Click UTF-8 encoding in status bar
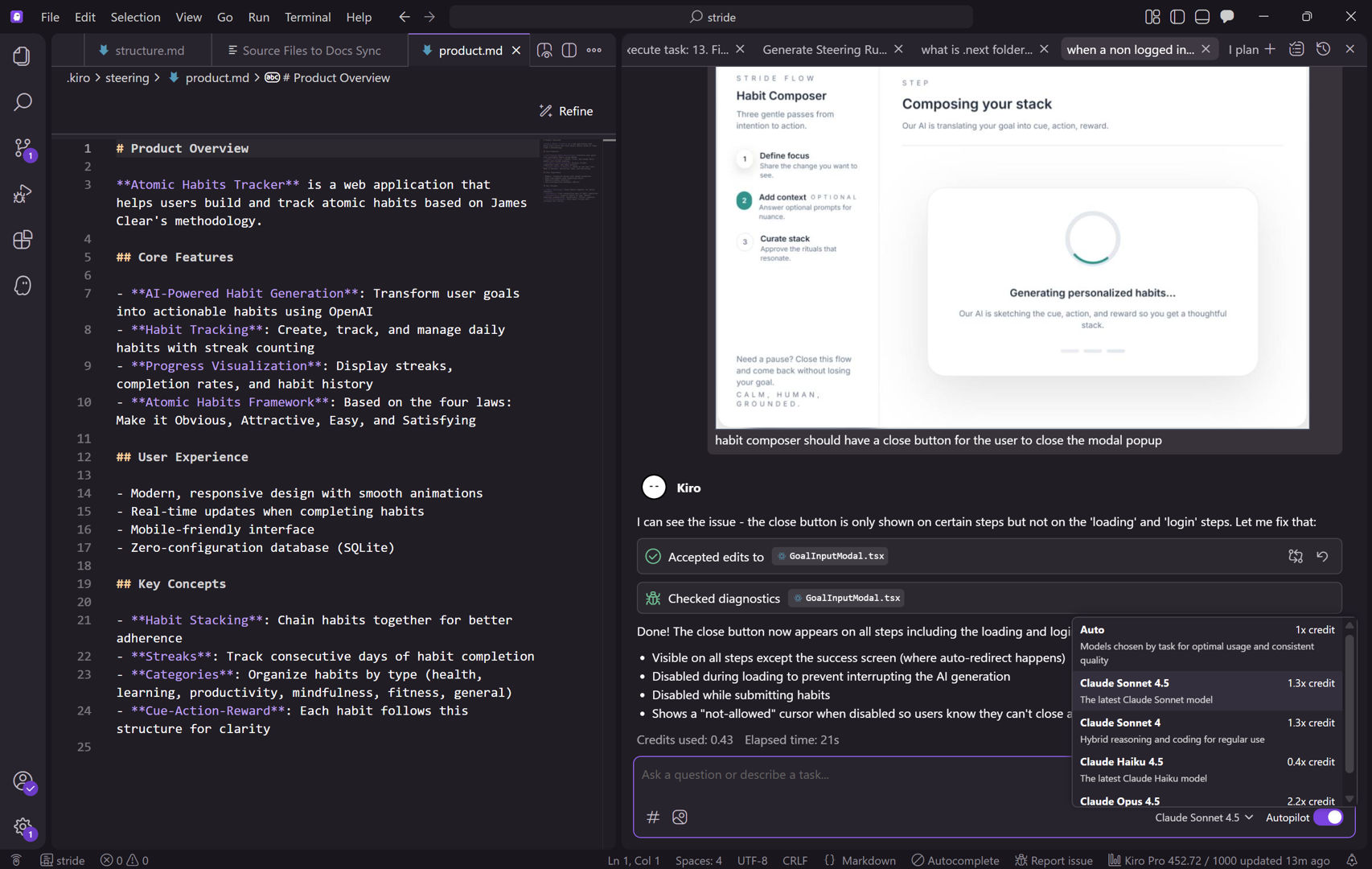The image size is (1372, 869). (x=752, y=860)
